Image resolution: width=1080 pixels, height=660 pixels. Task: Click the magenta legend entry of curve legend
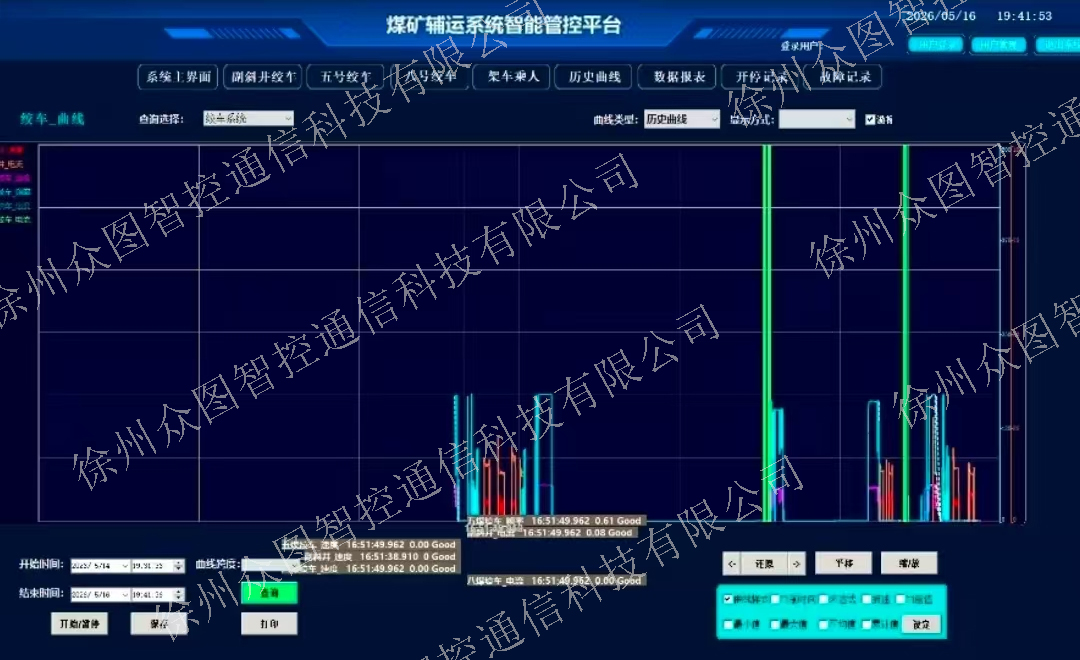(15, 178)
